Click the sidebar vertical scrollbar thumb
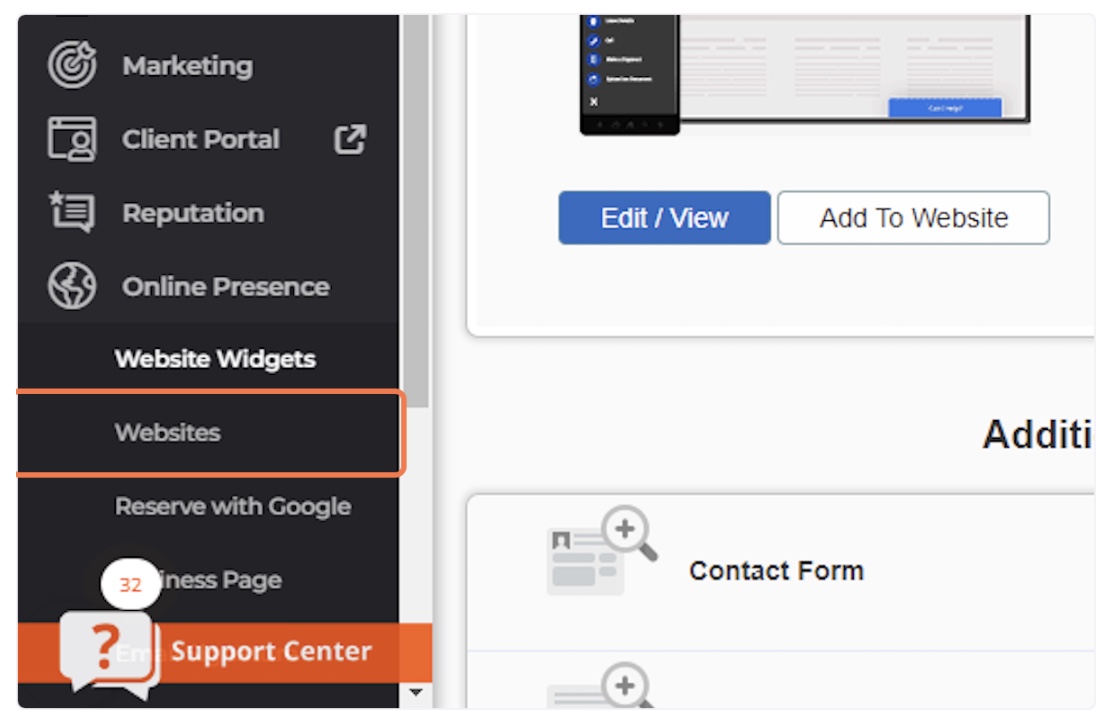The width and height of the screenshot is (1102, 722). 416,211
